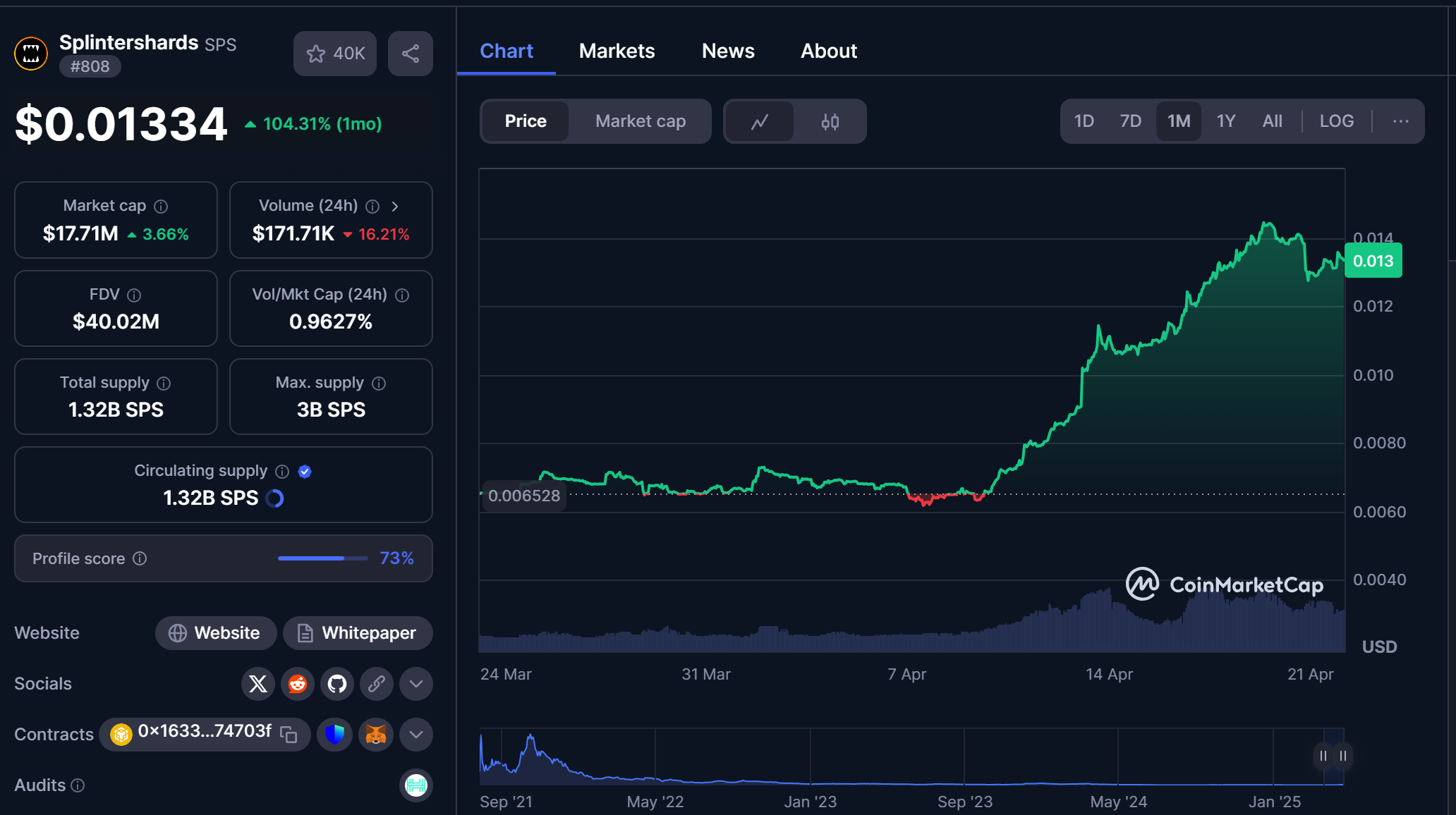
Task: Open the Reddit social icon
Action: [298, 684]
